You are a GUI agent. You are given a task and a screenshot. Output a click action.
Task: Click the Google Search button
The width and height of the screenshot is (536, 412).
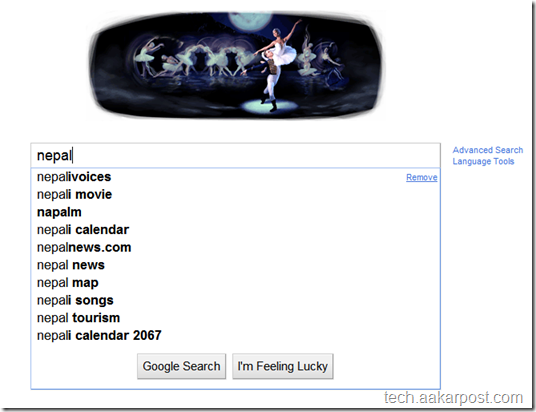click(x=182, y=366)
